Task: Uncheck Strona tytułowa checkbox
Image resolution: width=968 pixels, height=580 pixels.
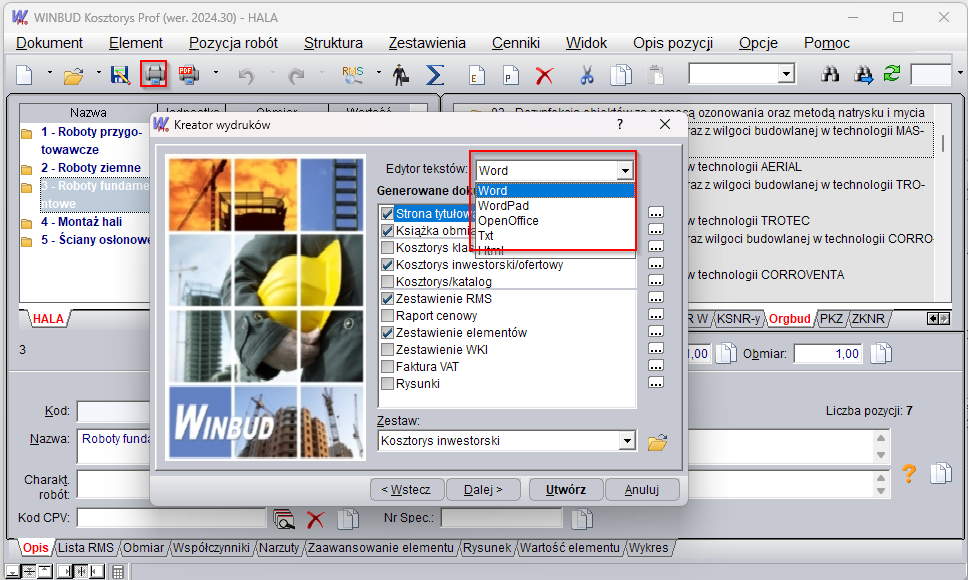Action: click(x=387, y=213)
